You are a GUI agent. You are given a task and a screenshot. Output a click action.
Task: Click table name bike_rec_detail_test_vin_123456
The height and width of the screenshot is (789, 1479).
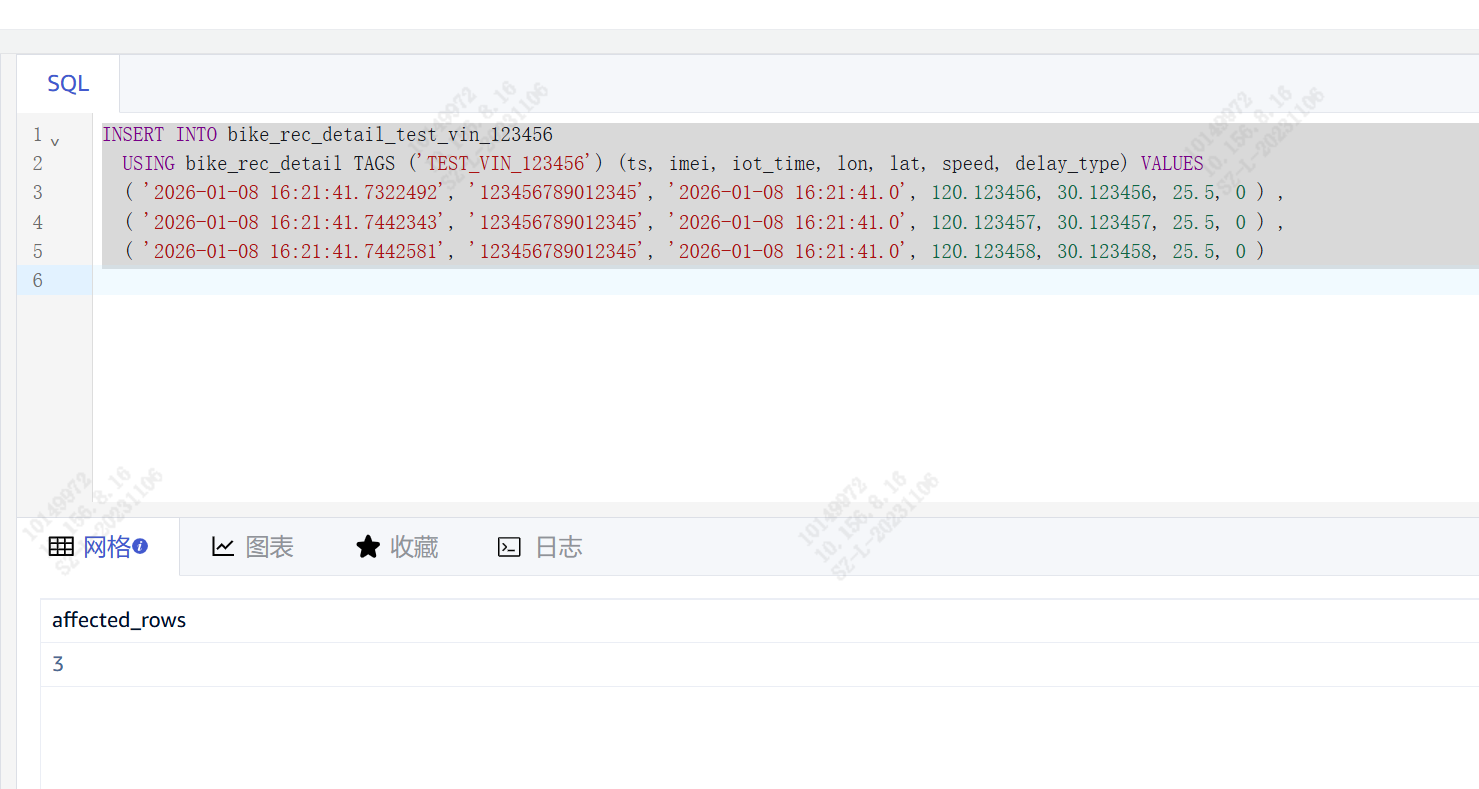389,134
